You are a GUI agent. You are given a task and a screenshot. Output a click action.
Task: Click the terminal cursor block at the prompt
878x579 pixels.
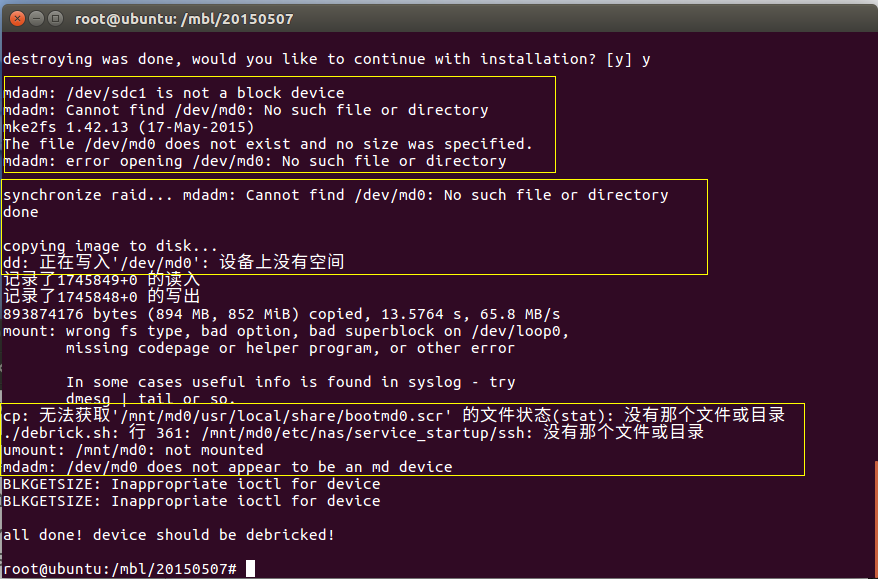[250, 568]
